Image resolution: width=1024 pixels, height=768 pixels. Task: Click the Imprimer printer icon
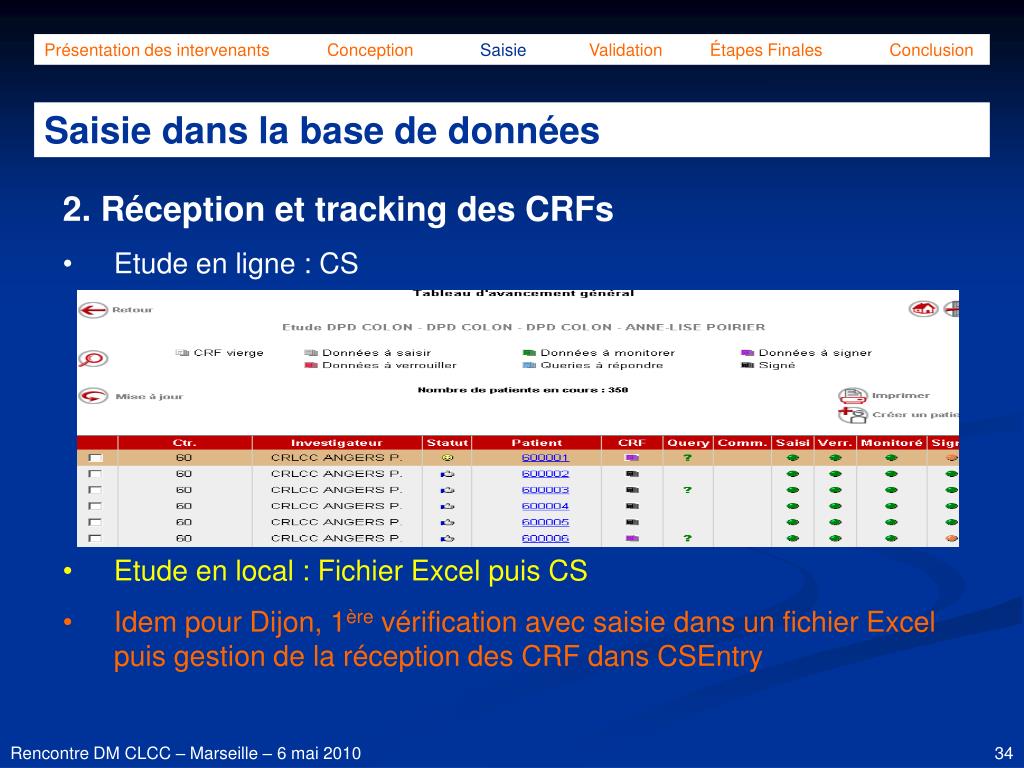click(852, 395)
